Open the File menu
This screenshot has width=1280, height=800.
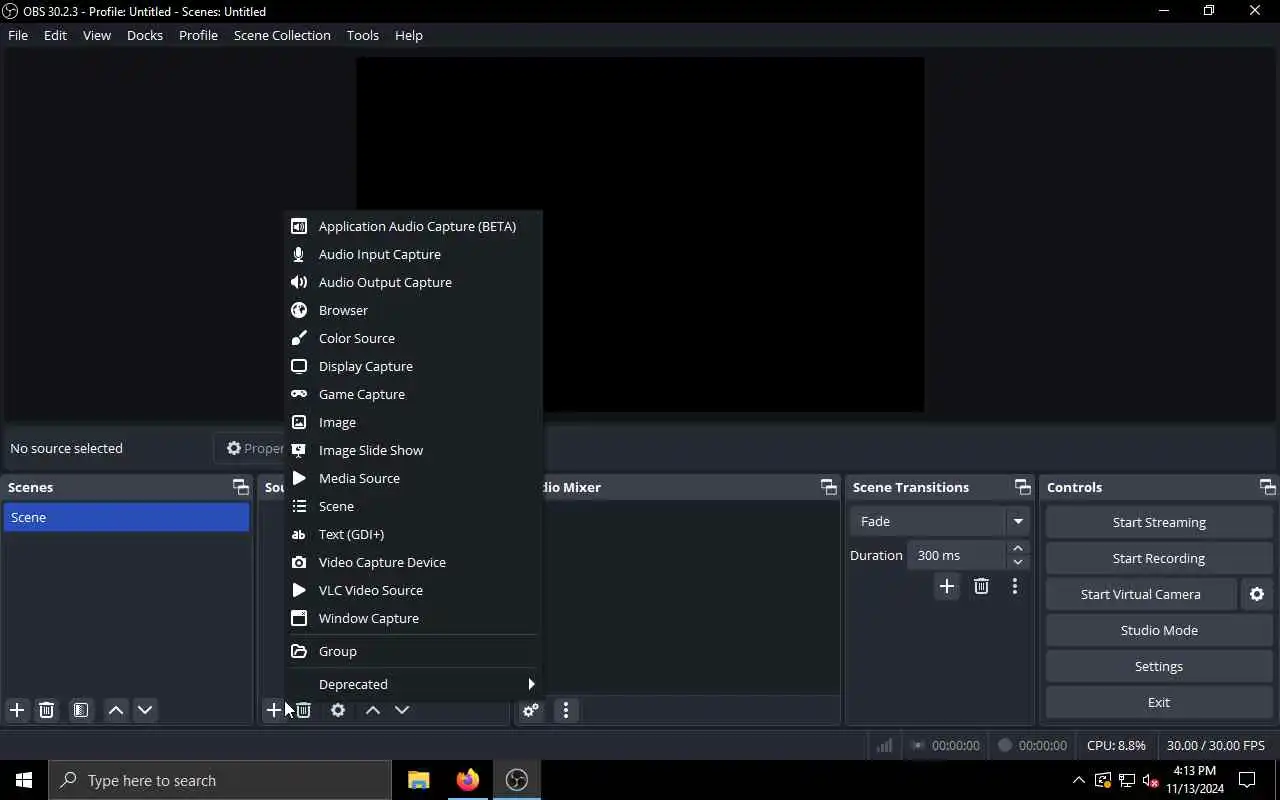[x=18, y=35]
